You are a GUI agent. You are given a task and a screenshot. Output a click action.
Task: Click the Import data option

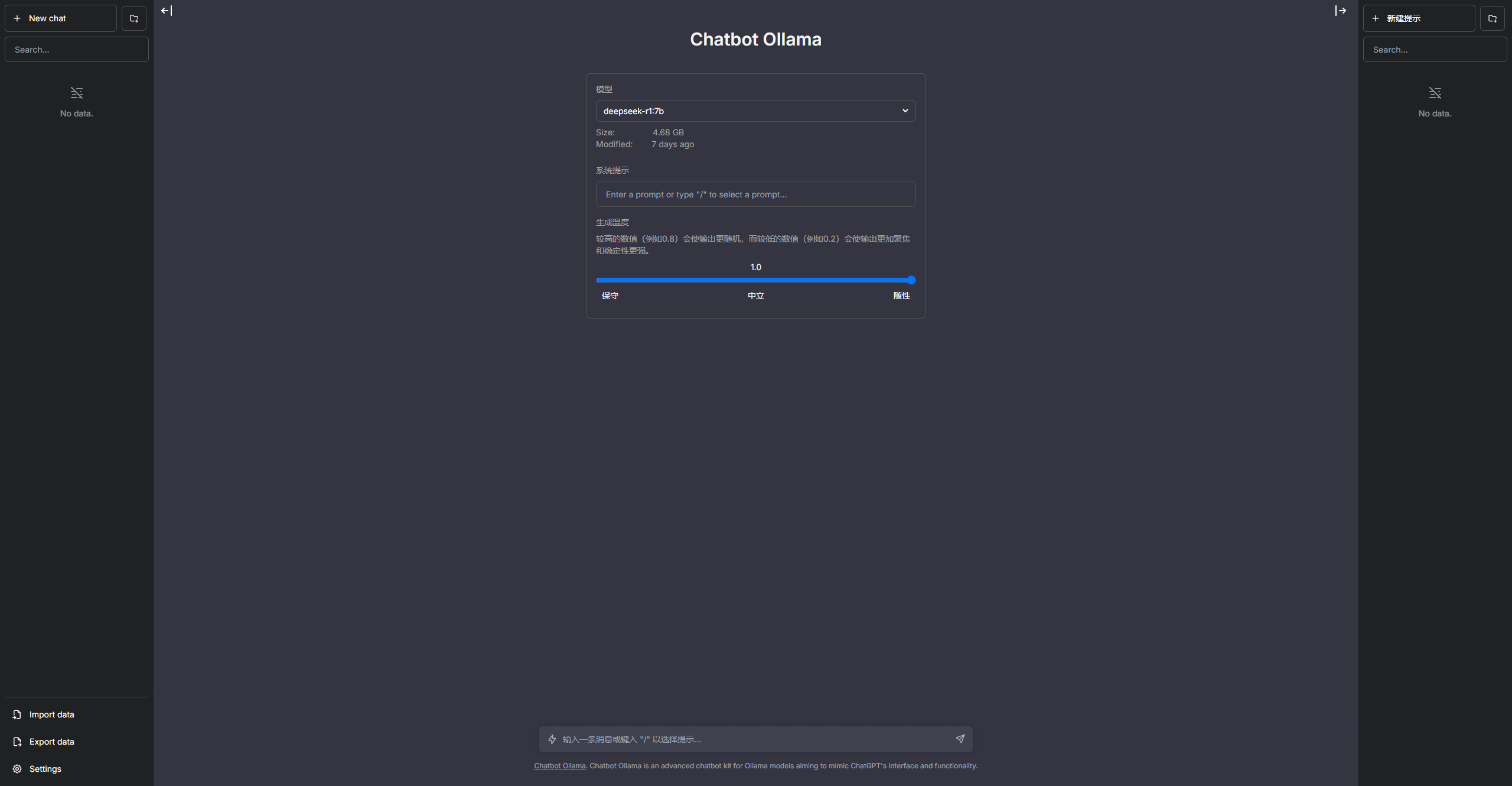coord(51,714)
